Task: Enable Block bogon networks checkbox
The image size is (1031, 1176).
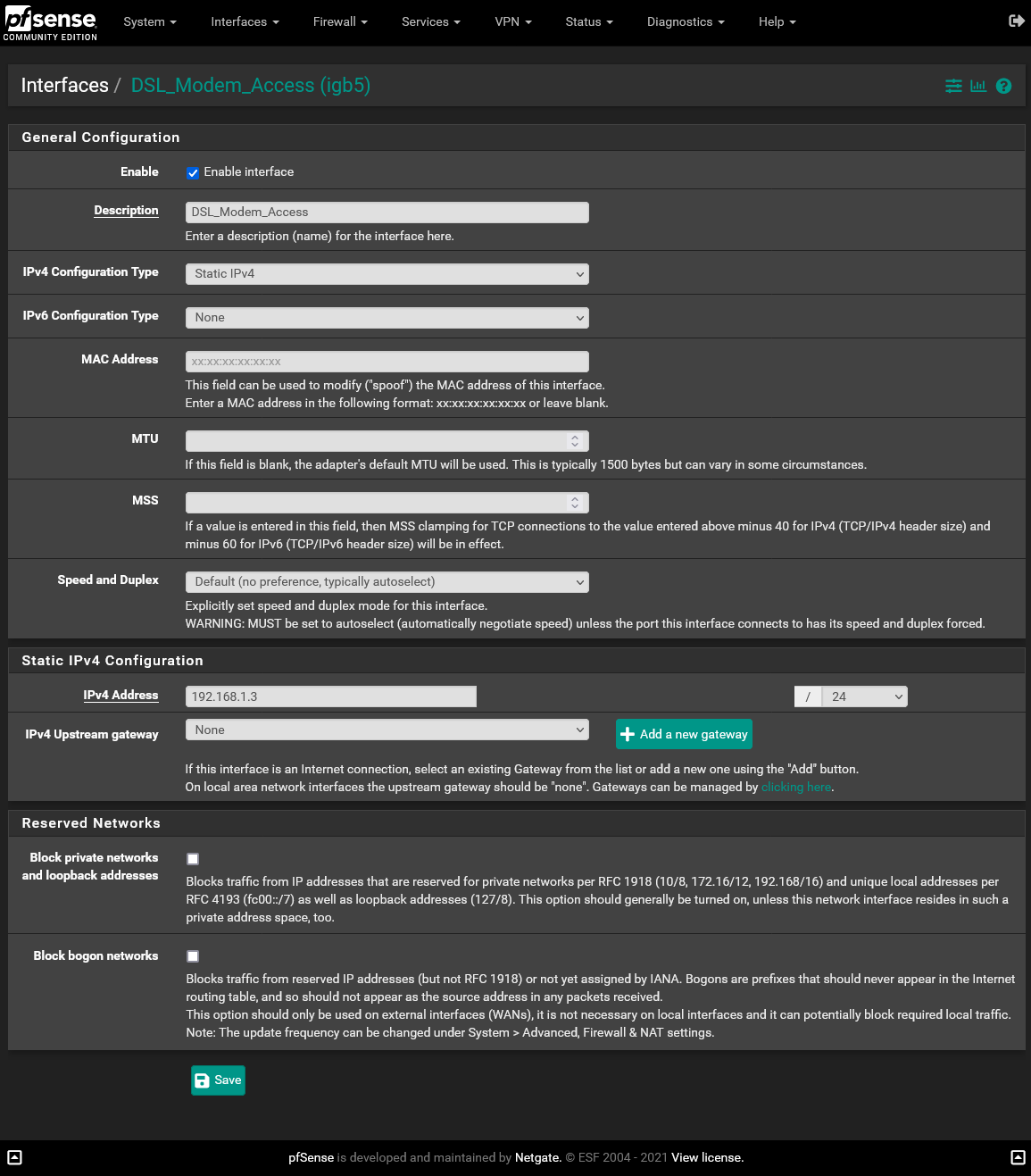Action: 193,956
